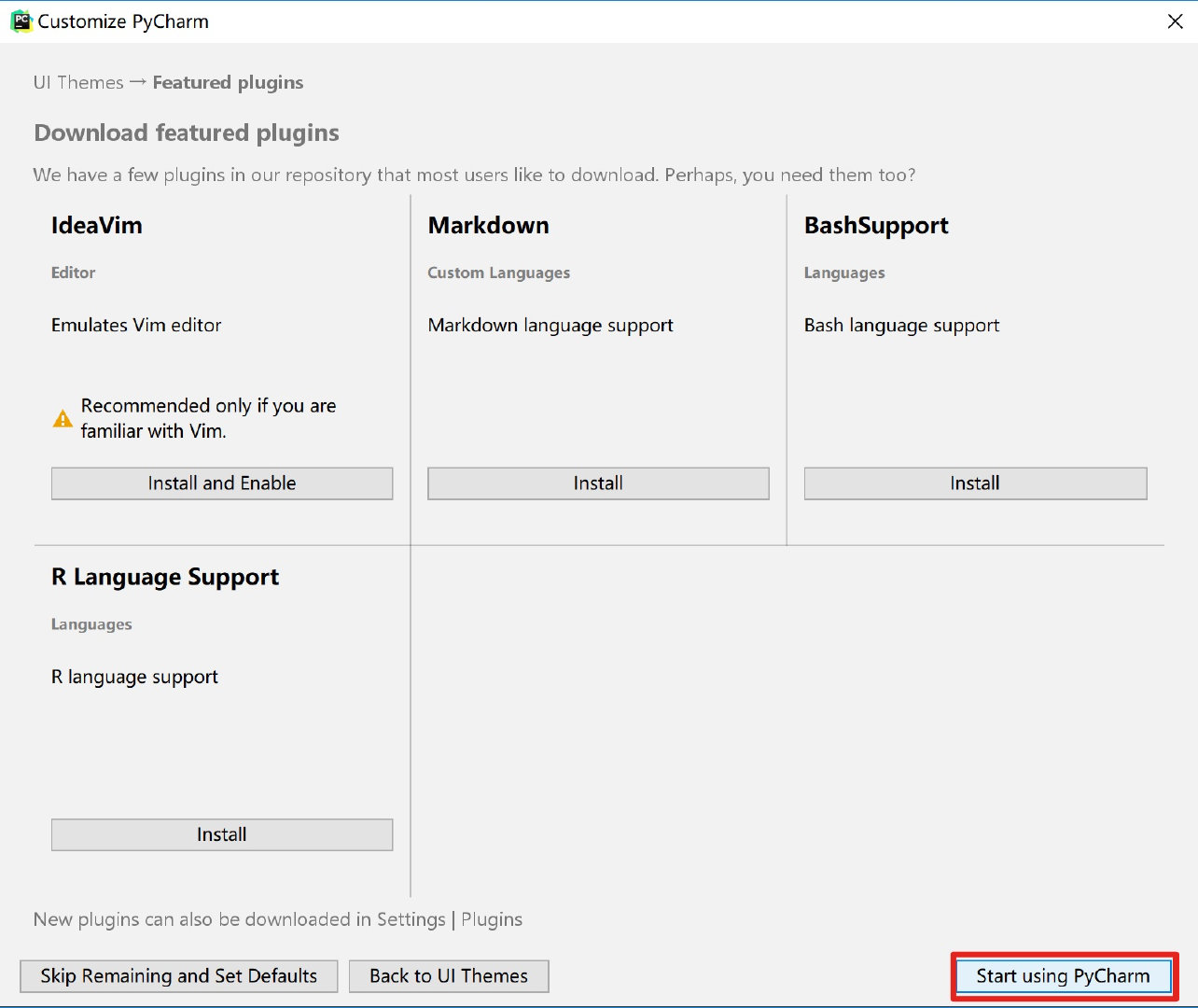The image size is (1198, 1008).
Task: Install the R Language Support plugin
Action: click(222, 834)
